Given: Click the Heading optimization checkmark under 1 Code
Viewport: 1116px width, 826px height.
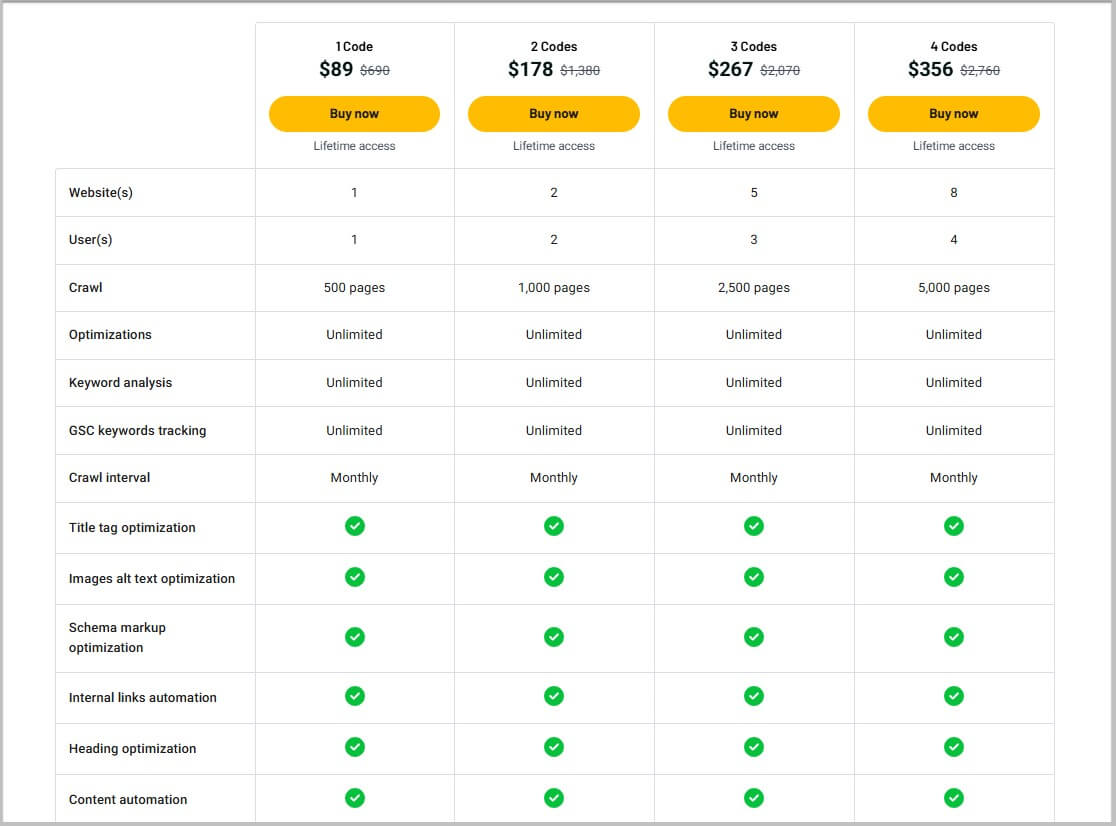Looking at the screenshot, I should pos(354,748).
